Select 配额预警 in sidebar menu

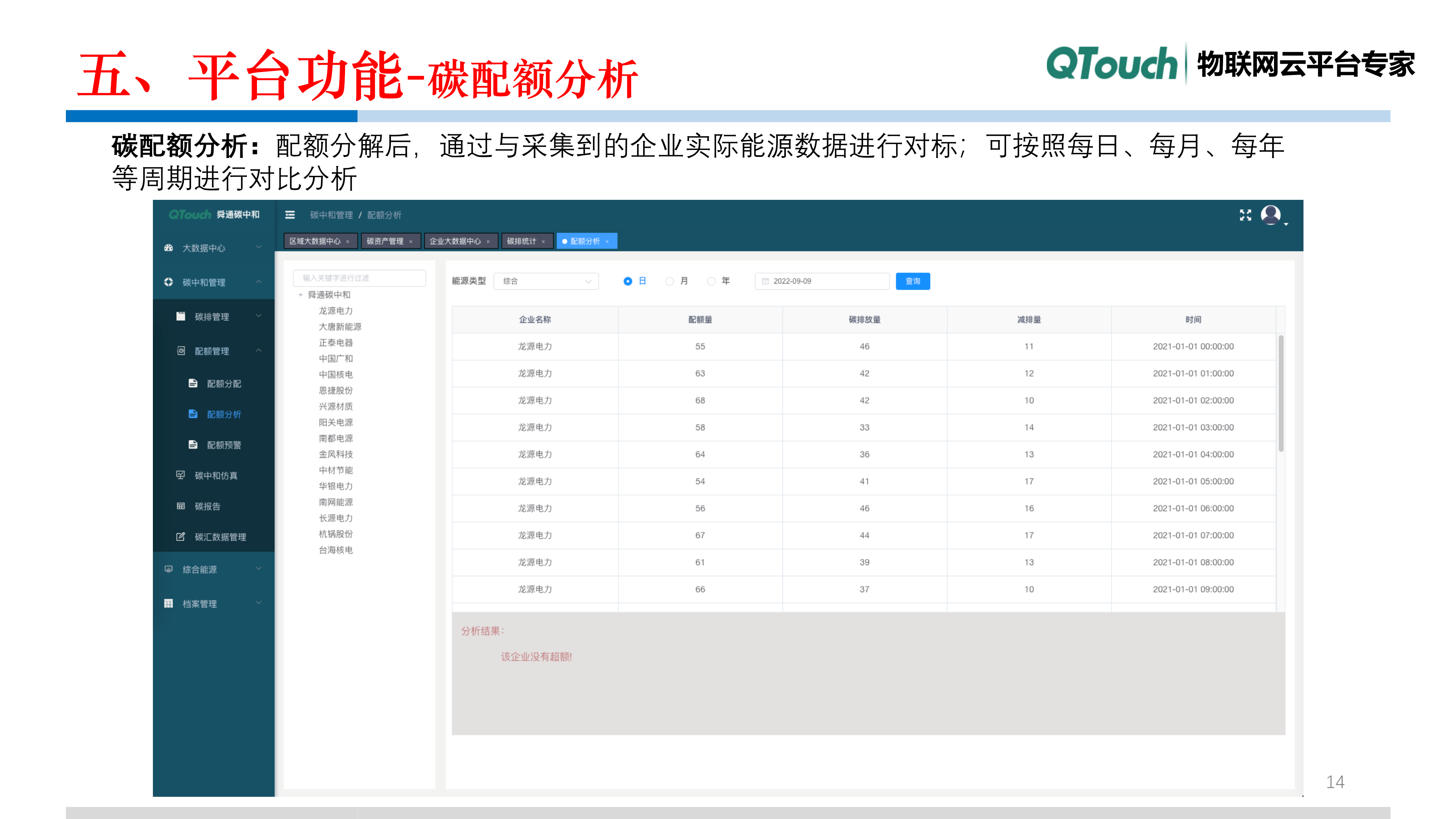(x=224, y=445)
